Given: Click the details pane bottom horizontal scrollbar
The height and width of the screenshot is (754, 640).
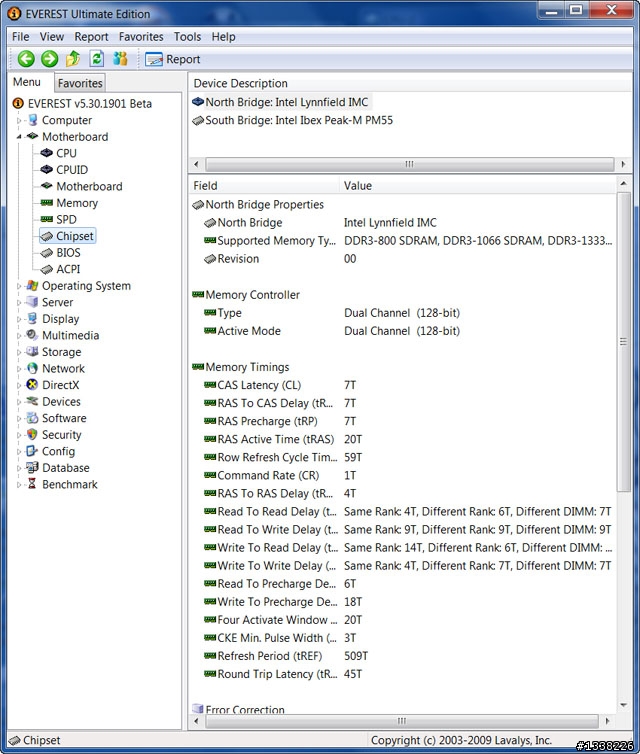Looking at the screenshot, I should (x=402, y=721).
